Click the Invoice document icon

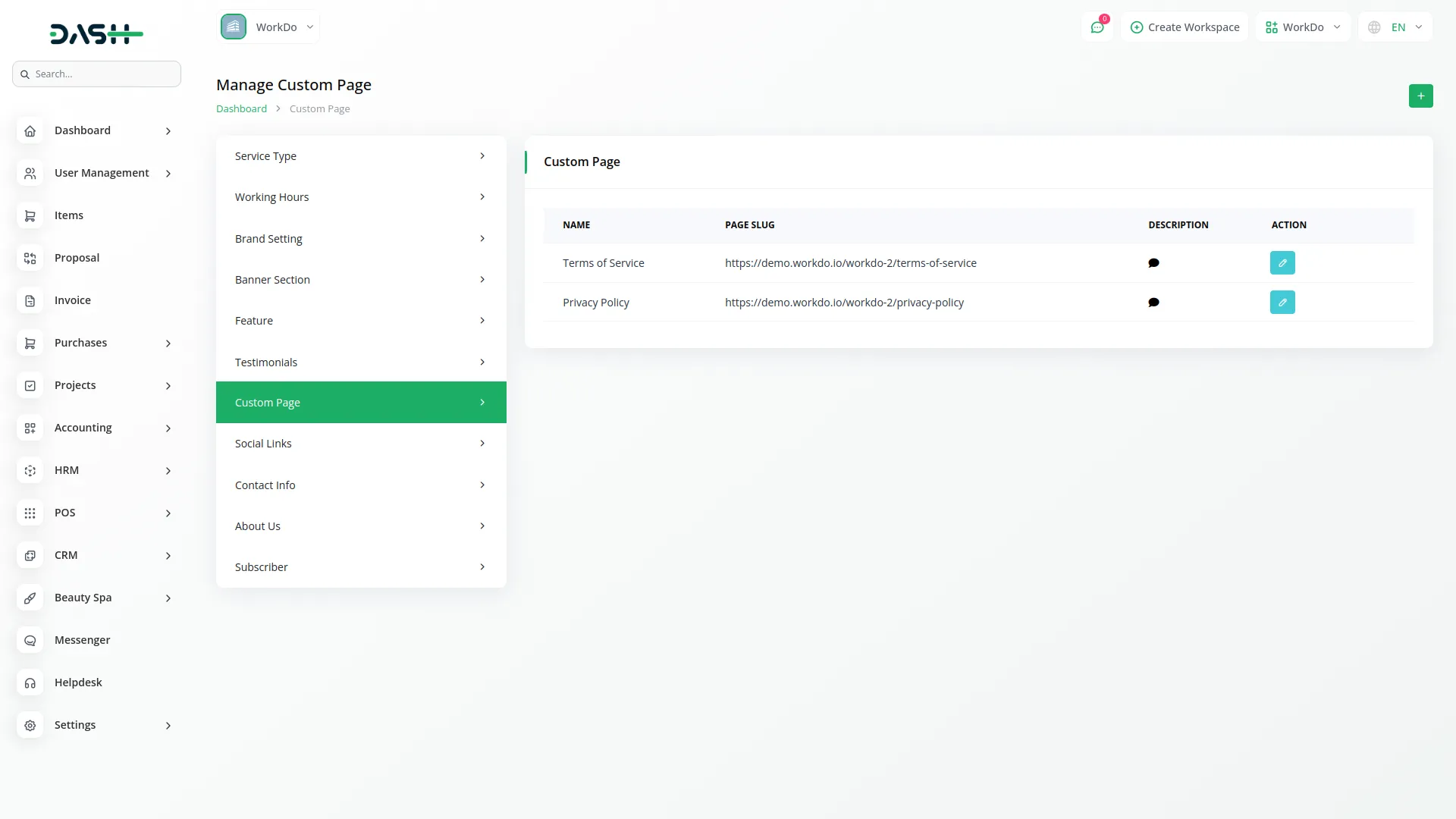30,300
